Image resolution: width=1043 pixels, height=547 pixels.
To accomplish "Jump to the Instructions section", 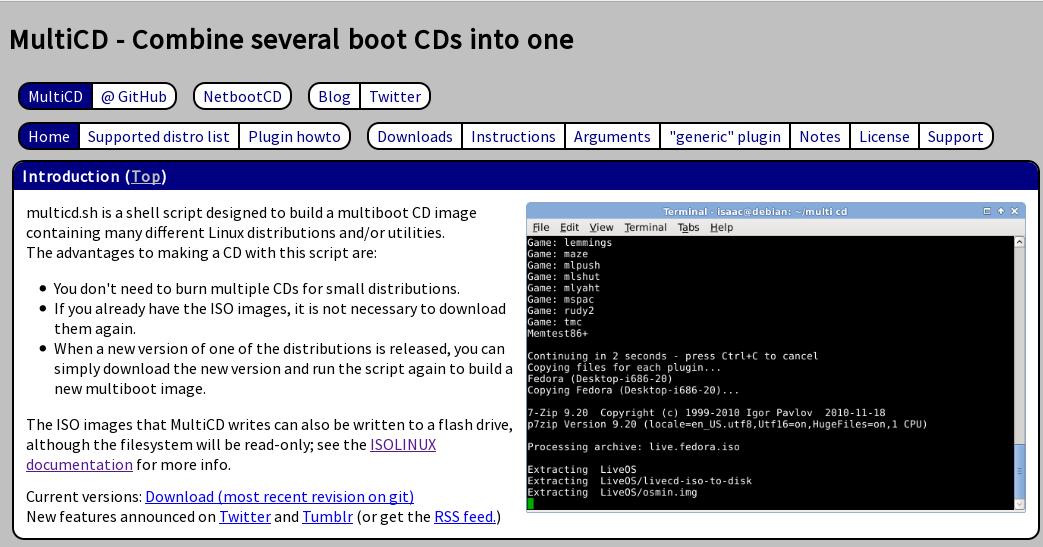I will click(x=514, y=136).
